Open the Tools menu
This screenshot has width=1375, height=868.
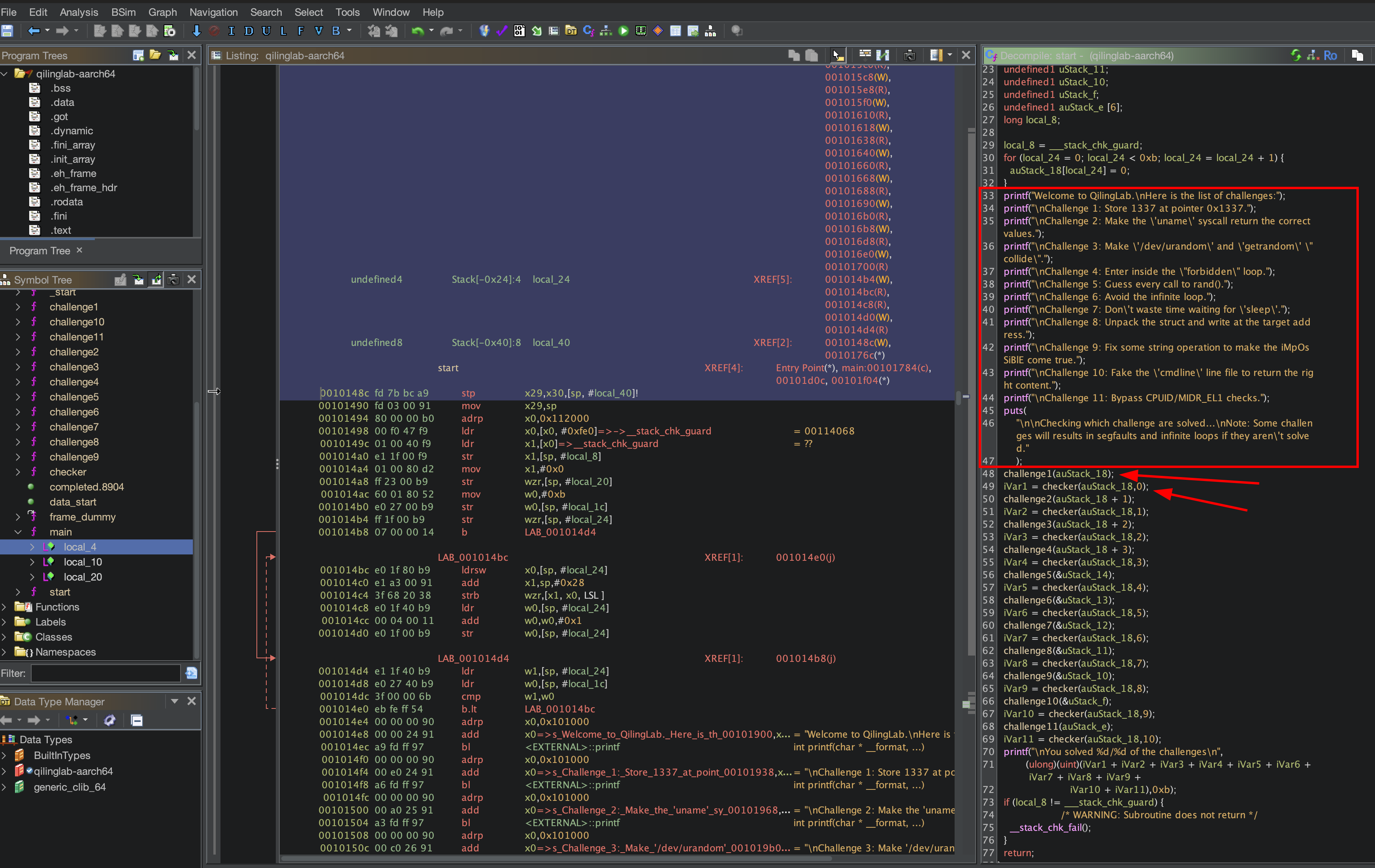(x=347, y=12)
